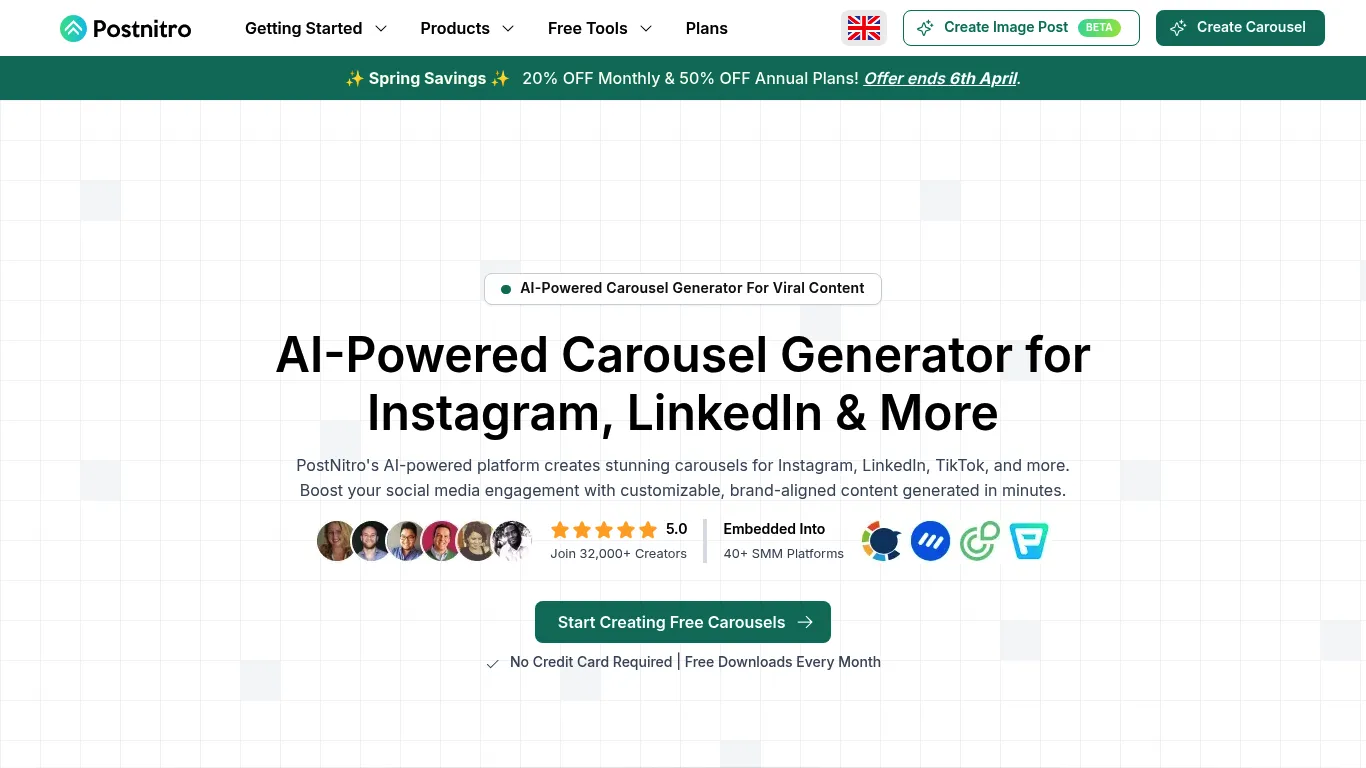Click the green interlocking rings platform logo
Screen dimensions: 1366x768
[x=979, y=541]
